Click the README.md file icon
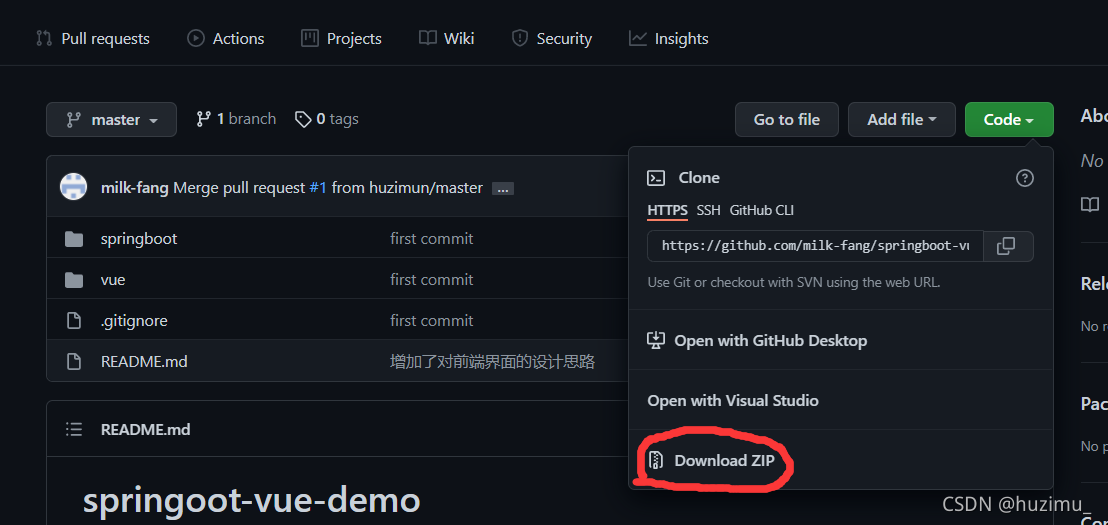 pos(73,362)
